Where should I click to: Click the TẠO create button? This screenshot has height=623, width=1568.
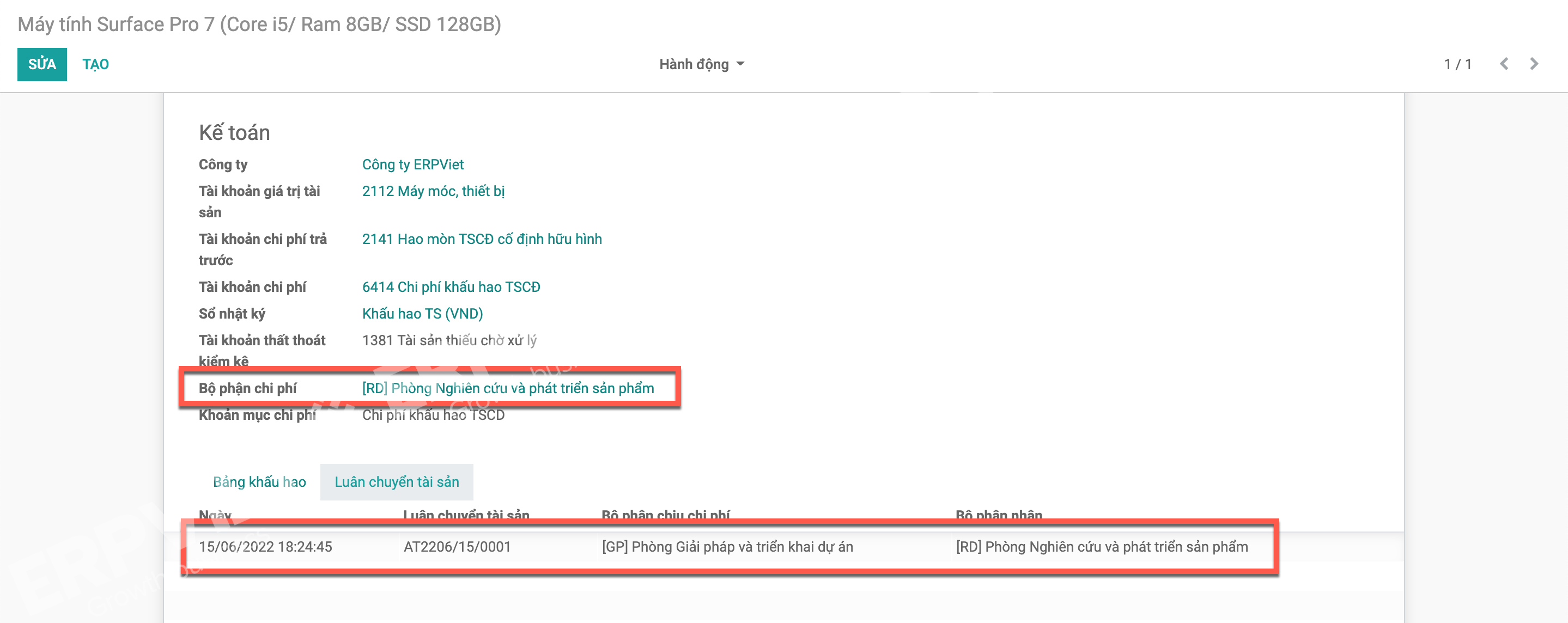coord(95,64)
